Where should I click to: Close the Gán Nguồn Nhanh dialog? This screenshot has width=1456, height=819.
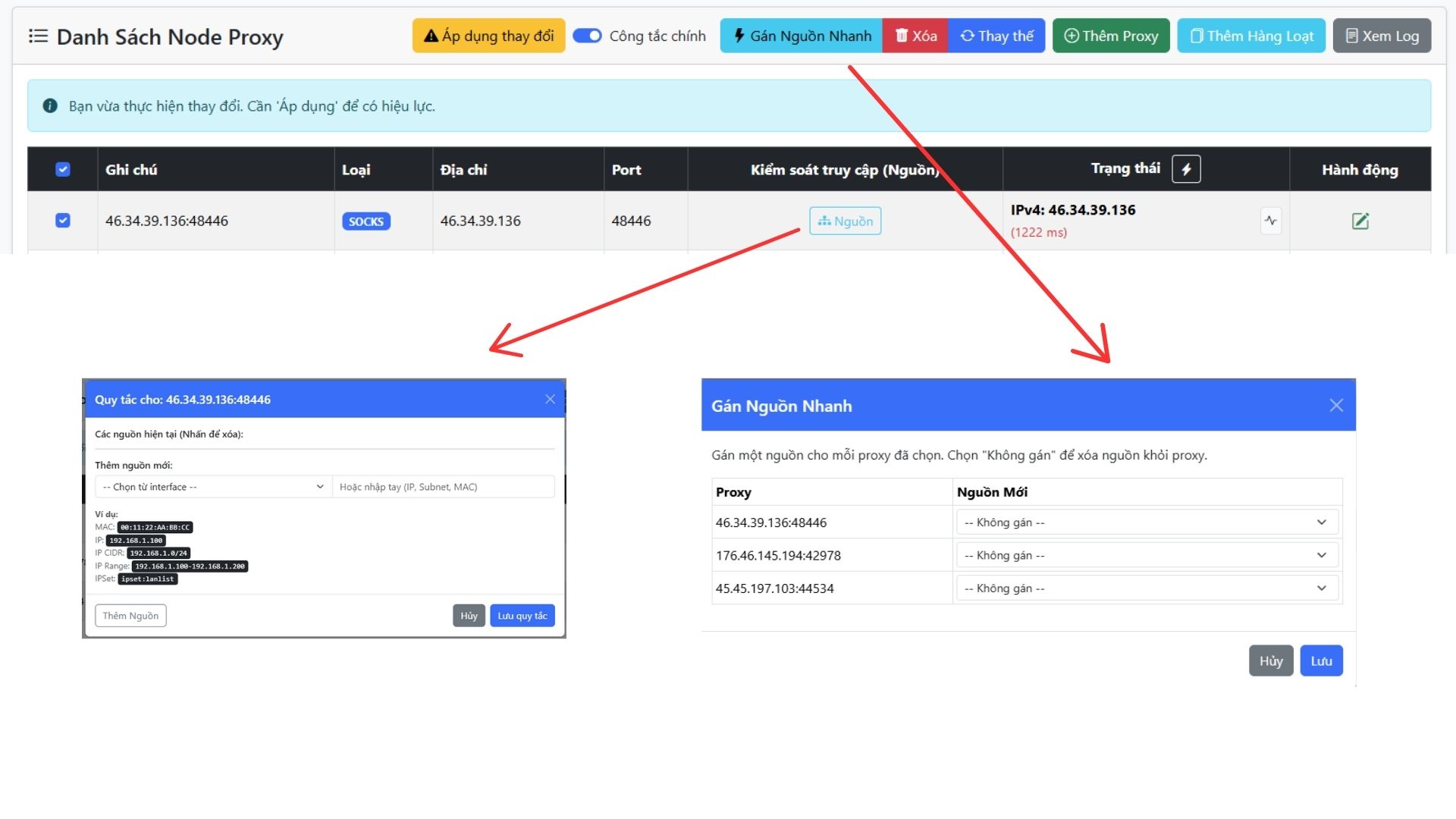click(1336, 406)
